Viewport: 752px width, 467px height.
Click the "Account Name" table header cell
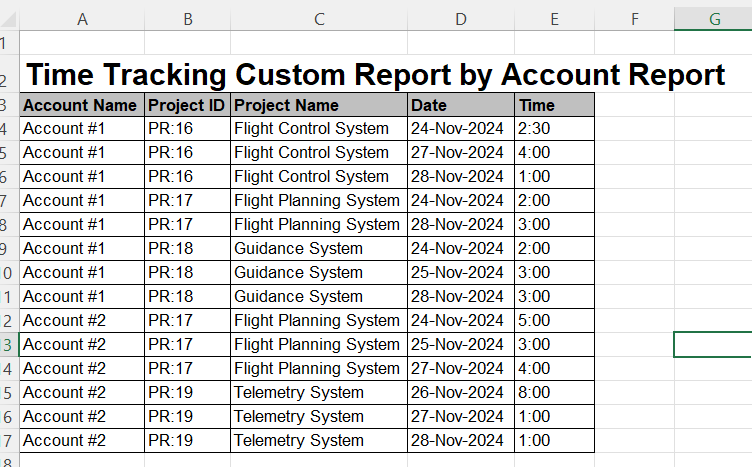coord(82,105)
